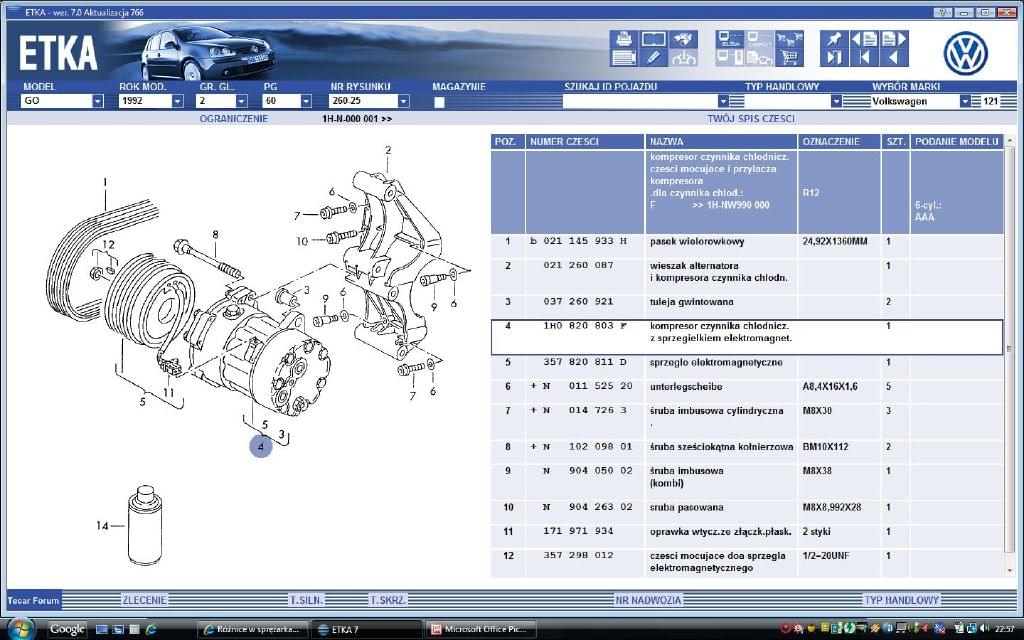Click the Volkswagen logo

click(965, 53)
